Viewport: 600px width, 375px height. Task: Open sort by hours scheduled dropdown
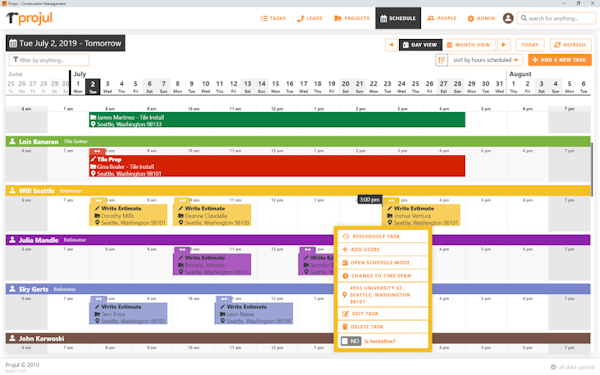coord(486,60)
